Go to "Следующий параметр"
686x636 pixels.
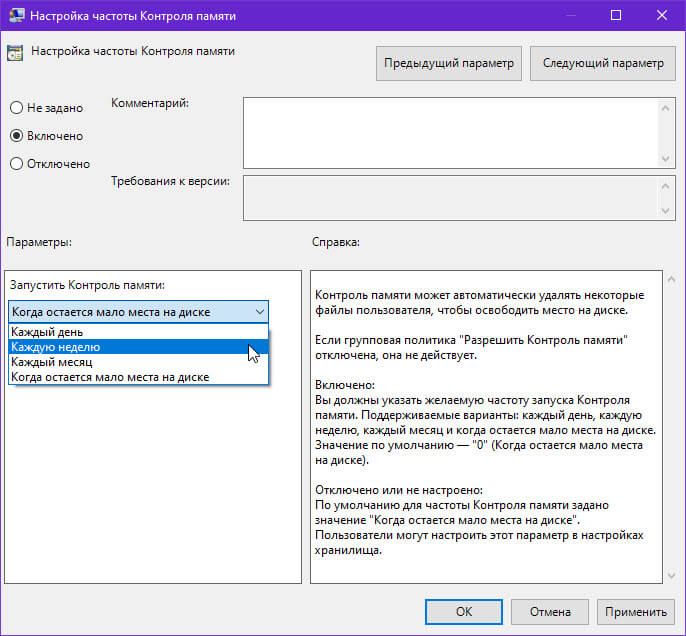603,63
